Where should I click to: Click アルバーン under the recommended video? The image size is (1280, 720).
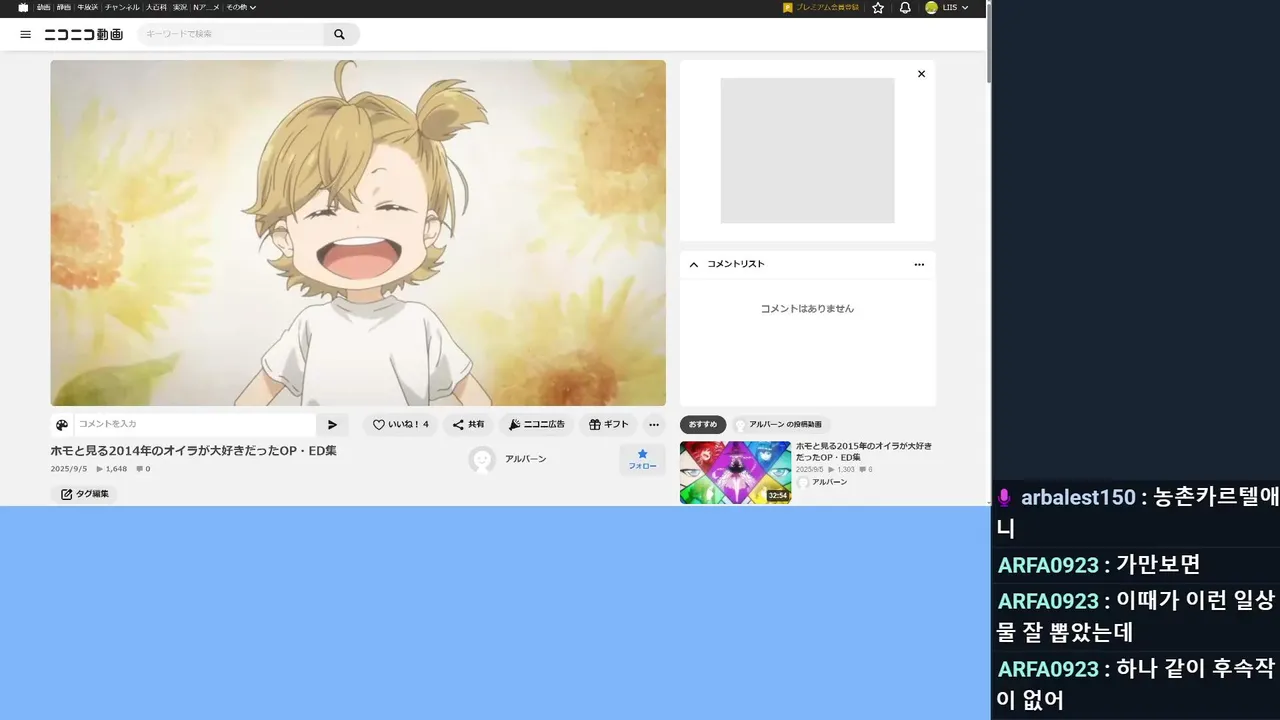tap(829, 482)
